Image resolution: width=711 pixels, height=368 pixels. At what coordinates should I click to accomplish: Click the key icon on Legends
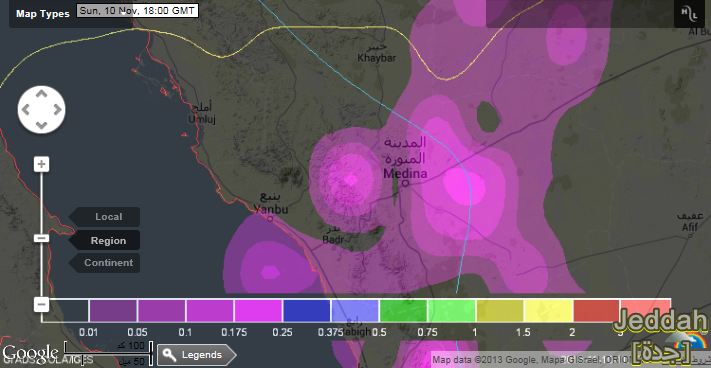(168, 354)
